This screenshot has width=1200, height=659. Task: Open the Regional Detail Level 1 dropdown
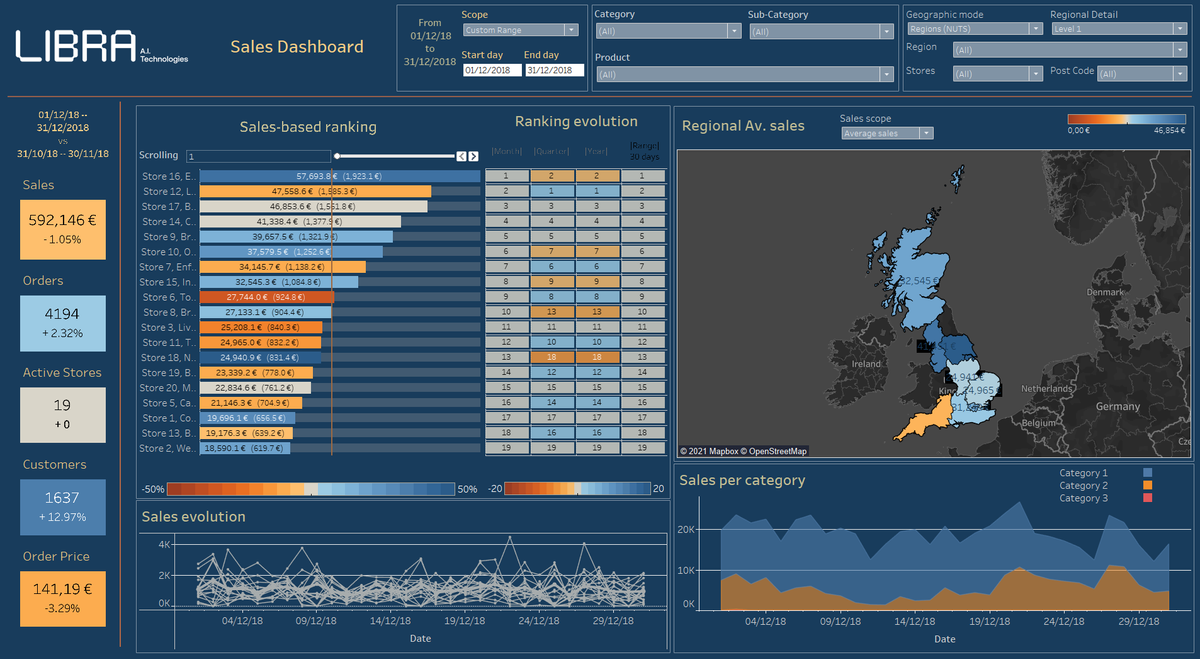click(1118, 29)
